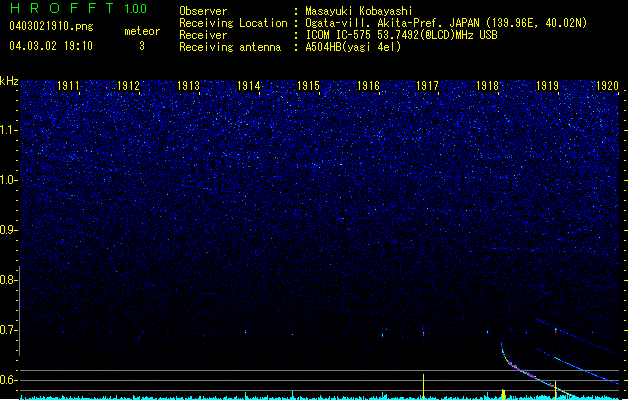Click the 1916 time marker
Viewport: 629px width, 400px height.
[368, 86]
